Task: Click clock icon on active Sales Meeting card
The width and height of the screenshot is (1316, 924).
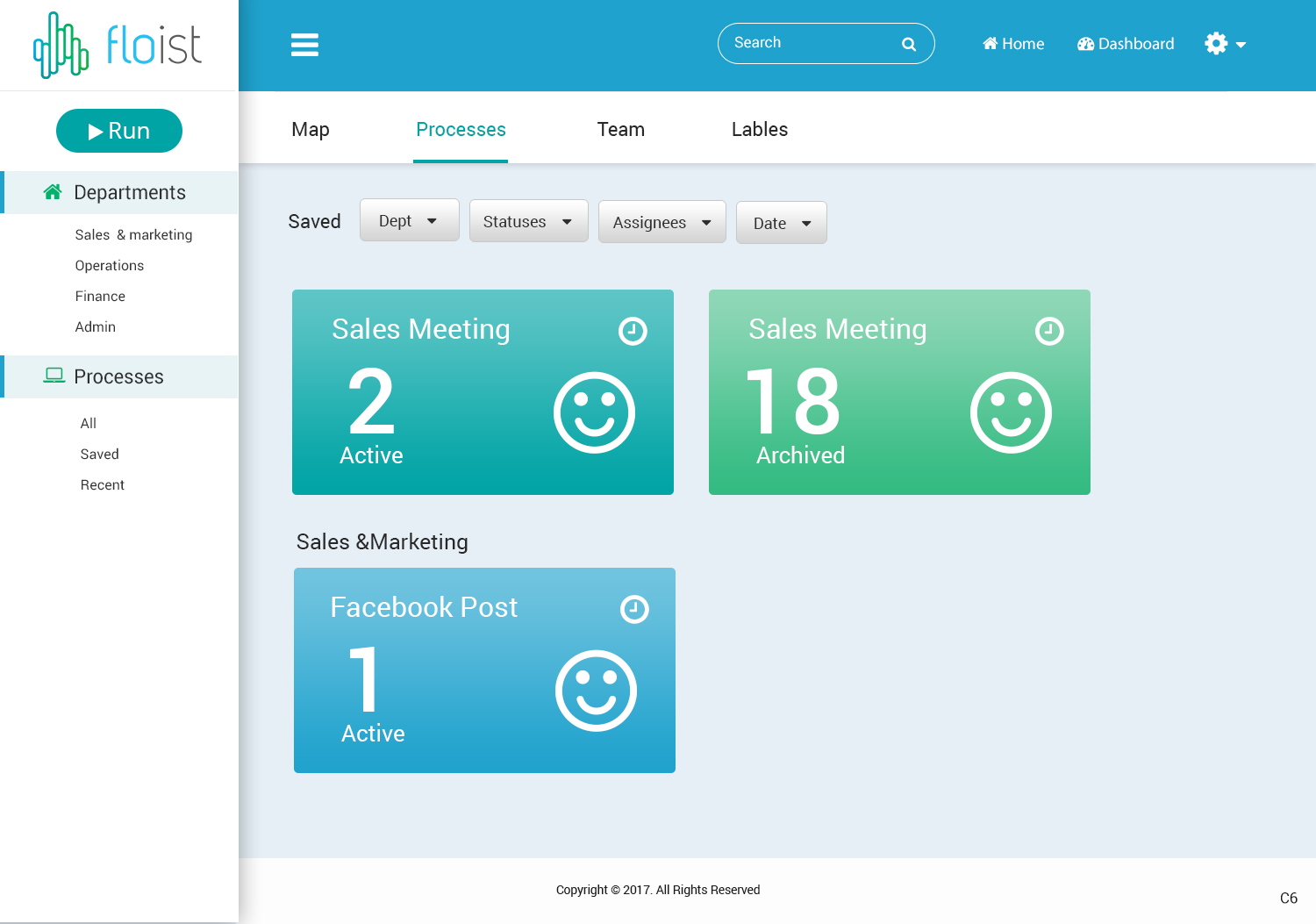Action: point(633,331)
